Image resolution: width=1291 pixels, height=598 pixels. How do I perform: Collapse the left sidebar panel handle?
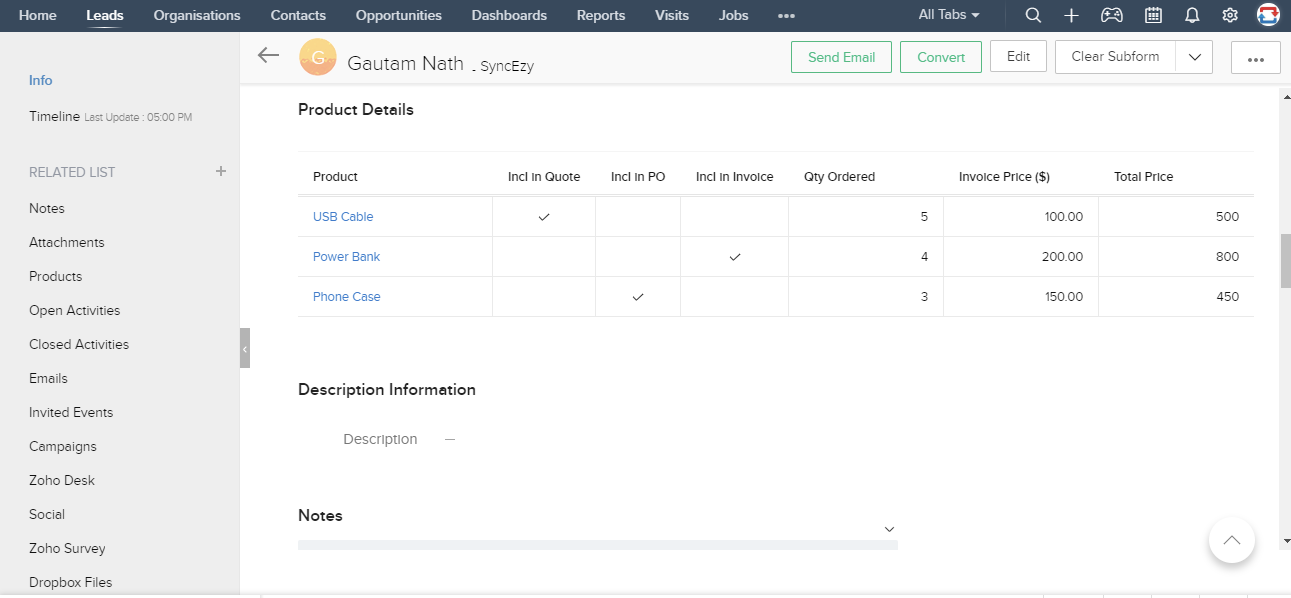pos(245,348)
